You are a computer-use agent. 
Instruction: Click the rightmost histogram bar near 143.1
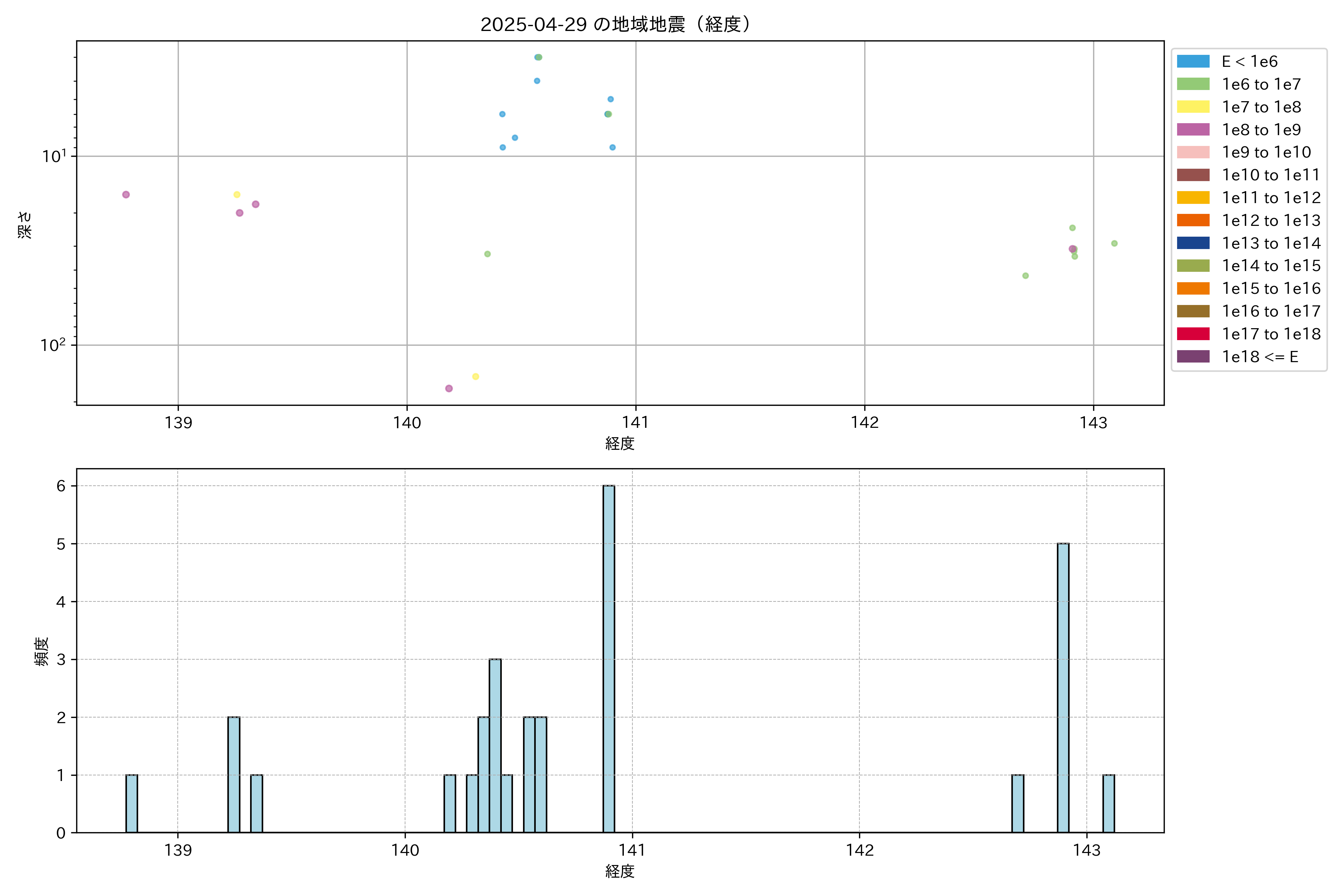coord(1108,803)
